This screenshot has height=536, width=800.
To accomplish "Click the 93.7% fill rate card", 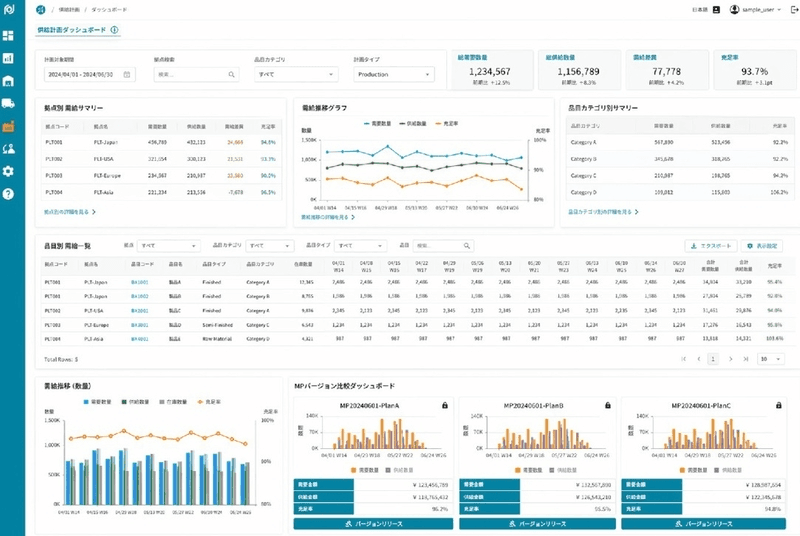I will coord(754,70).
